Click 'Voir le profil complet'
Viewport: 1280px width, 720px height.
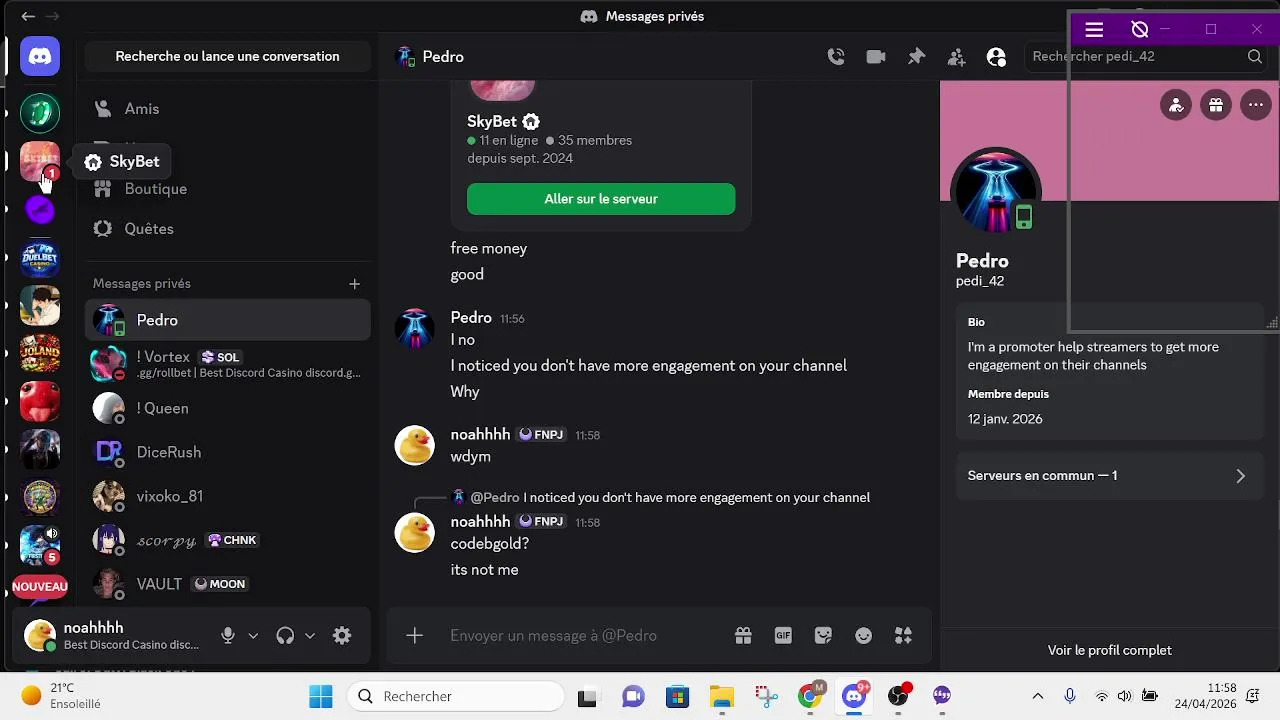pyautogui.click(x=1110, y=650)
